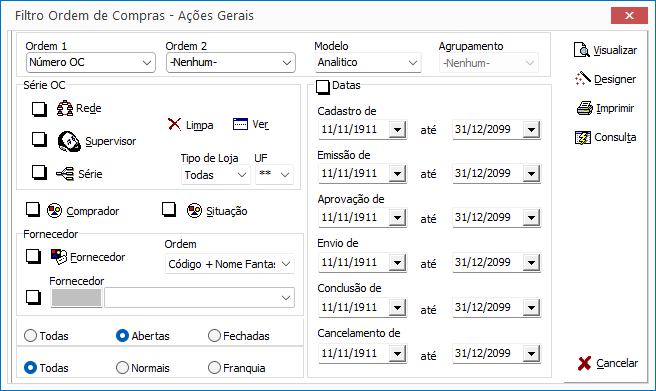Viewport: 656px width, 391px height.
Task: Expand the Fornecedor Ordem combo box
Action: 230,264
